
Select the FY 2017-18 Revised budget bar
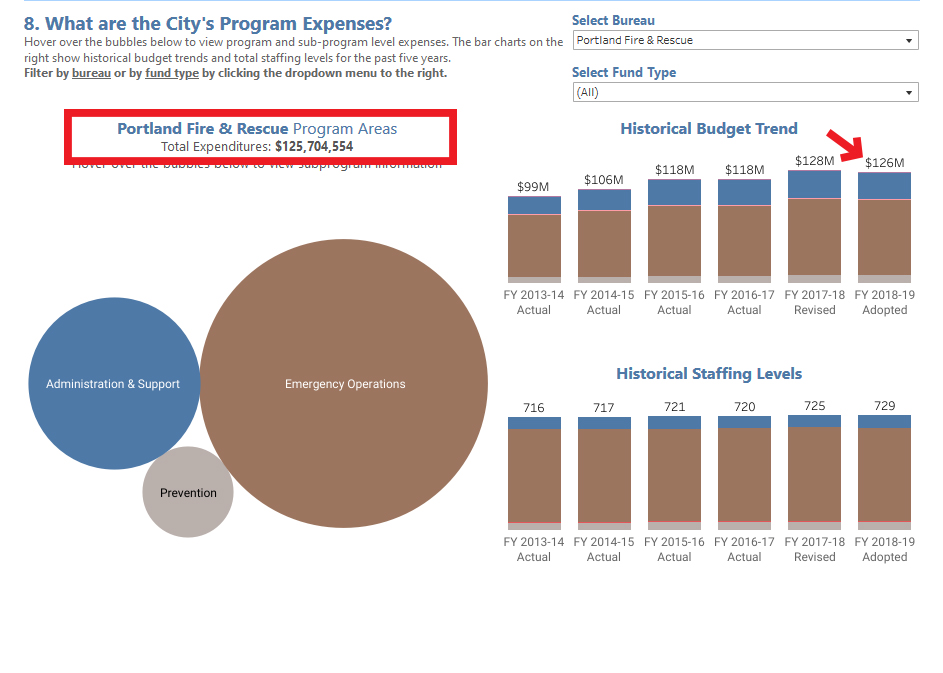814,227
